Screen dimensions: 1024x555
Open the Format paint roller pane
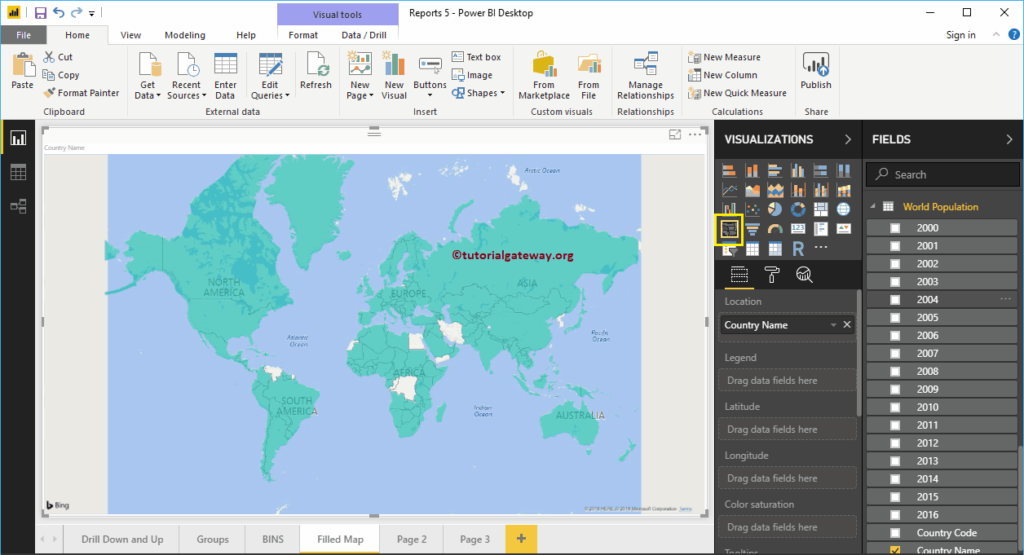click(772, 275)
